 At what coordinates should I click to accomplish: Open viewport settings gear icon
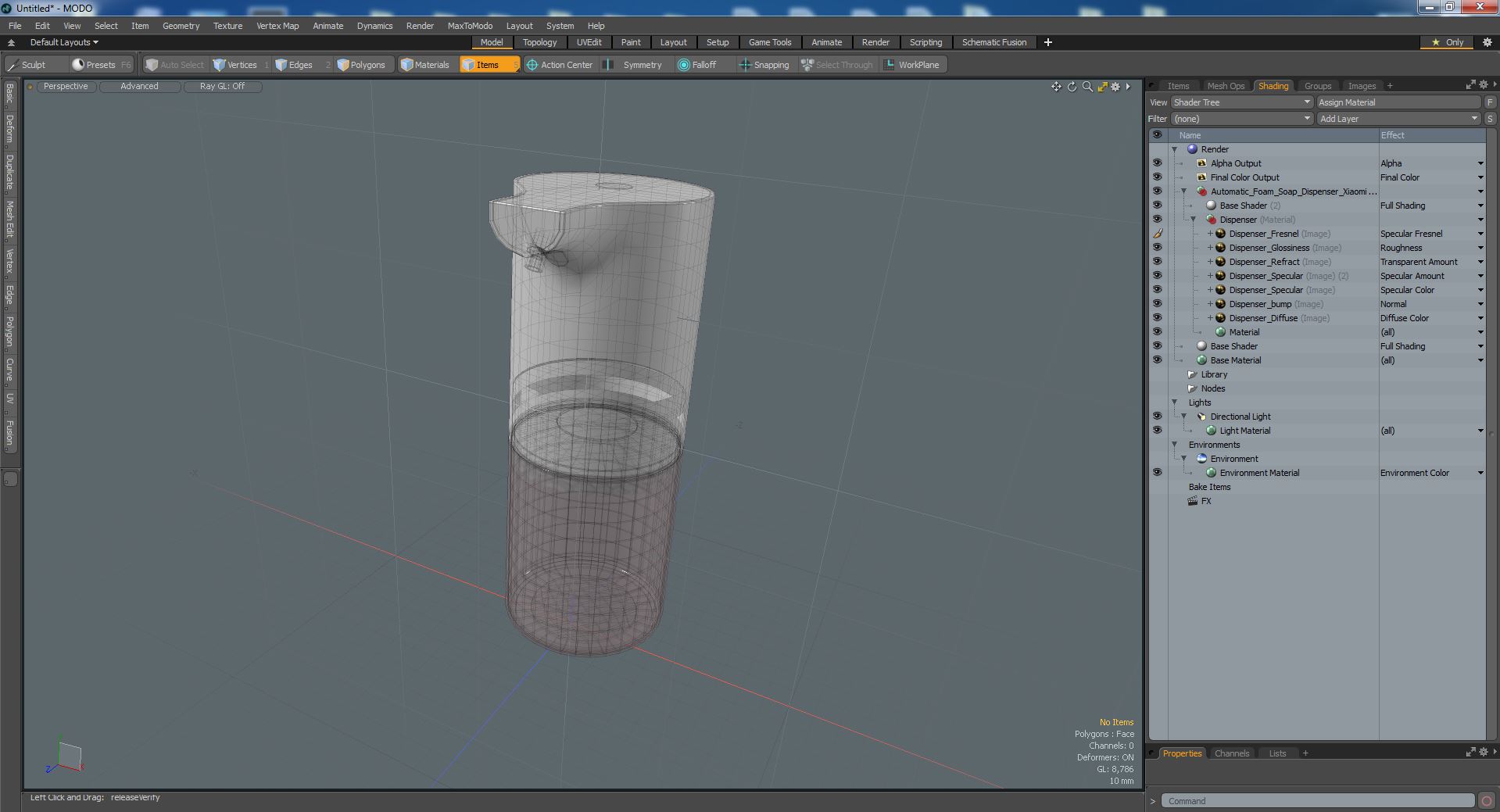pos(1115,87)
